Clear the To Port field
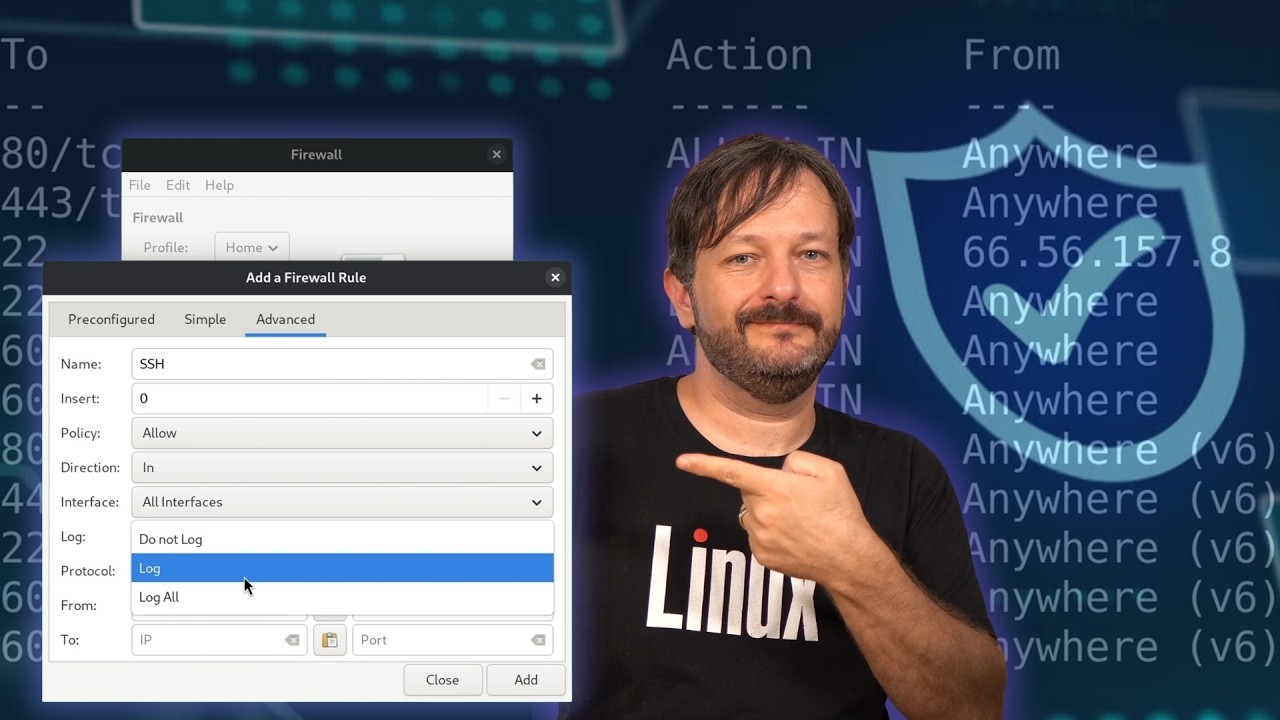This screenshot has height=720, width=1280. point(537,640)
